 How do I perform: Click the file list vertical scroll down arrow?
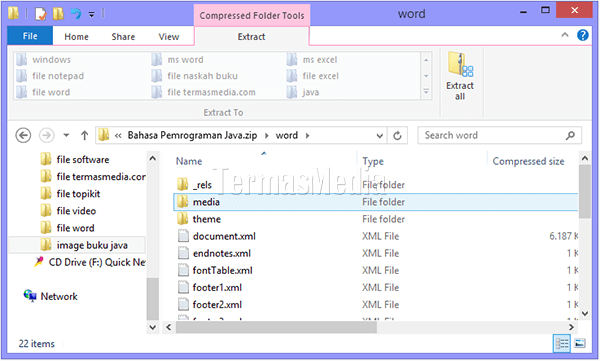pos(585,314)
